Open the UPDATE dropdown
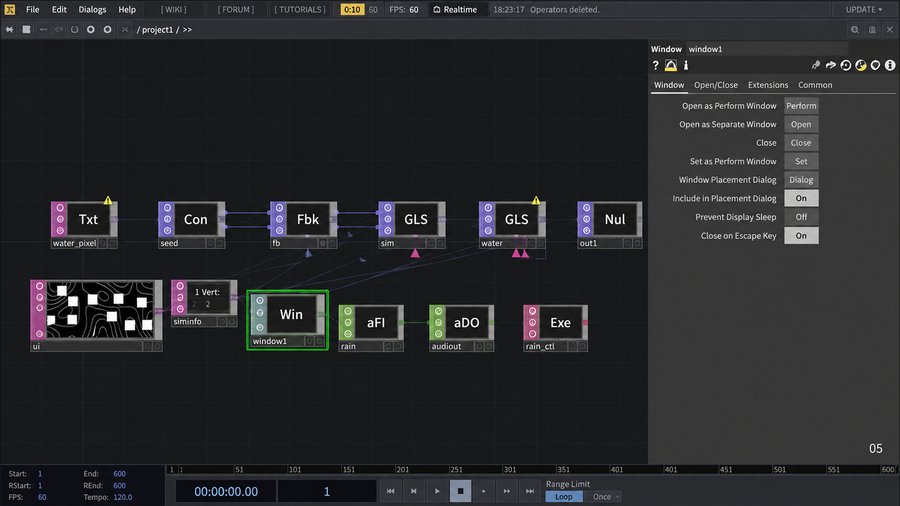The width and height of the screenshot is (900, 506). (864, 9)
